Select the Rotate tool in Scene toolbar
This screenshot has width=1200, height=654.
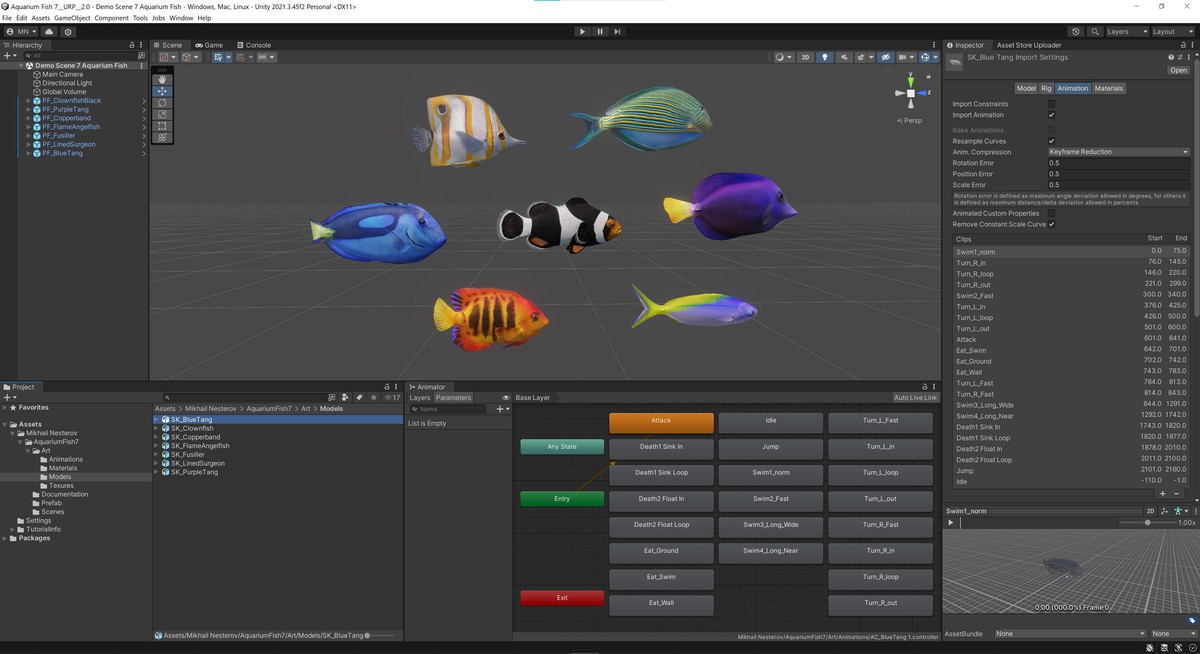coord(162,103)
